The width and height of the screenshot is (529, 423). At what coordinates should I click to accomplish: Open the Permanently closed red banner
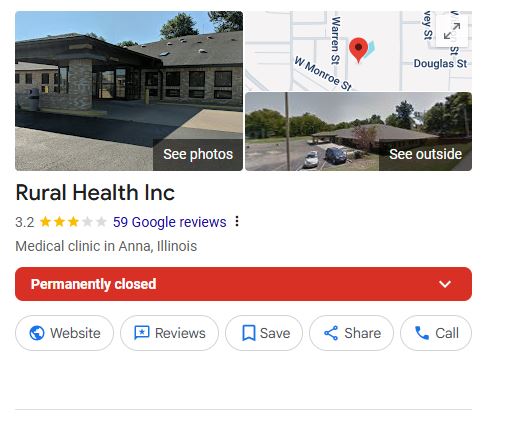coord(244,284)
